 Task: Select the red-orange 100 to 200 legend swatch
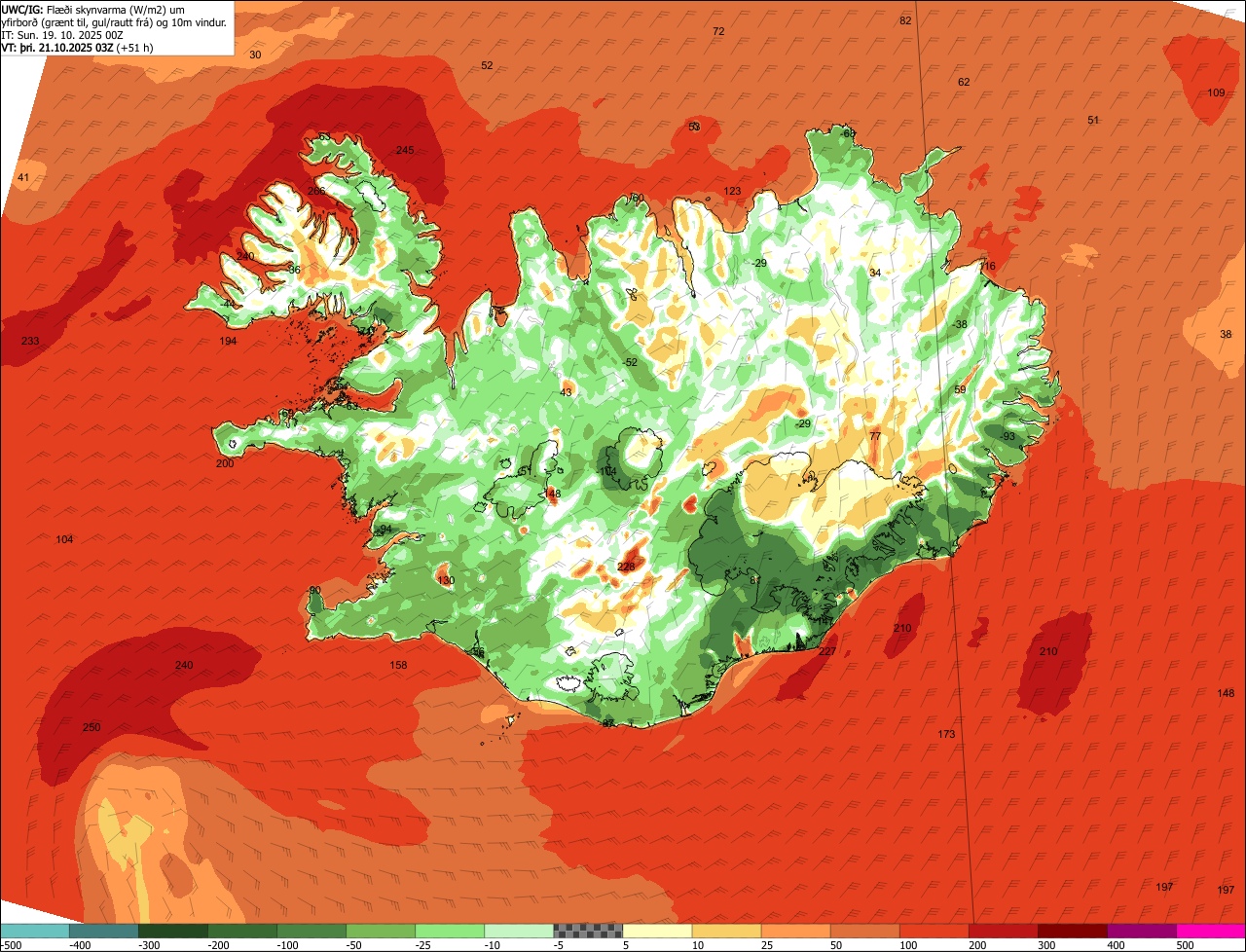pos(934,931)
